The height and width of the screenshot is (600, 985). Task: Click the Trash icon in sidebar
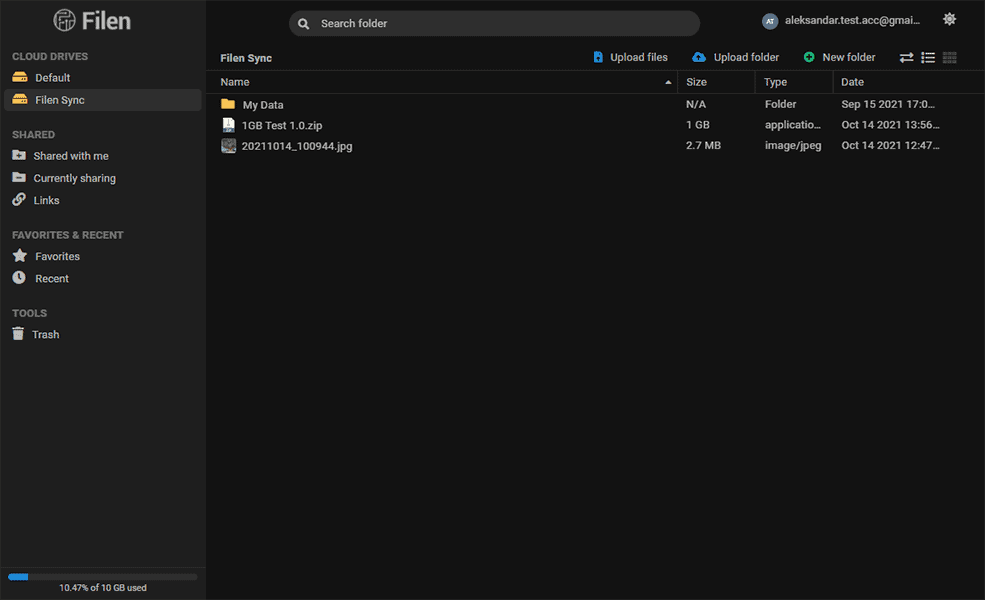(x=18, y=334)
